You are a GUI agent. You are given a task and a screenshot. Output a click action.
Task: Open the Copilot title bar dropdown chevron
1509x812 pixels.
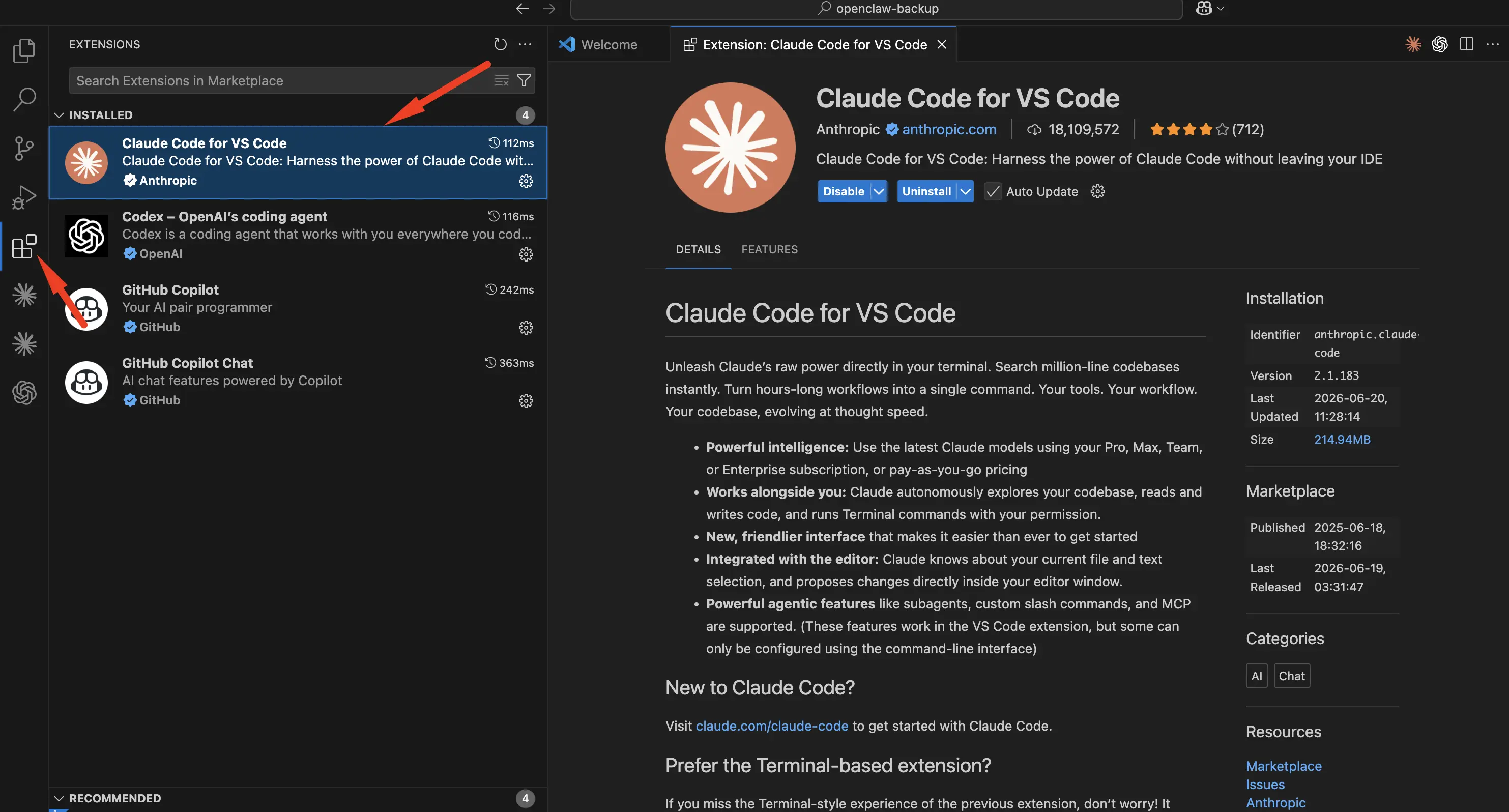click(1220, 8)
